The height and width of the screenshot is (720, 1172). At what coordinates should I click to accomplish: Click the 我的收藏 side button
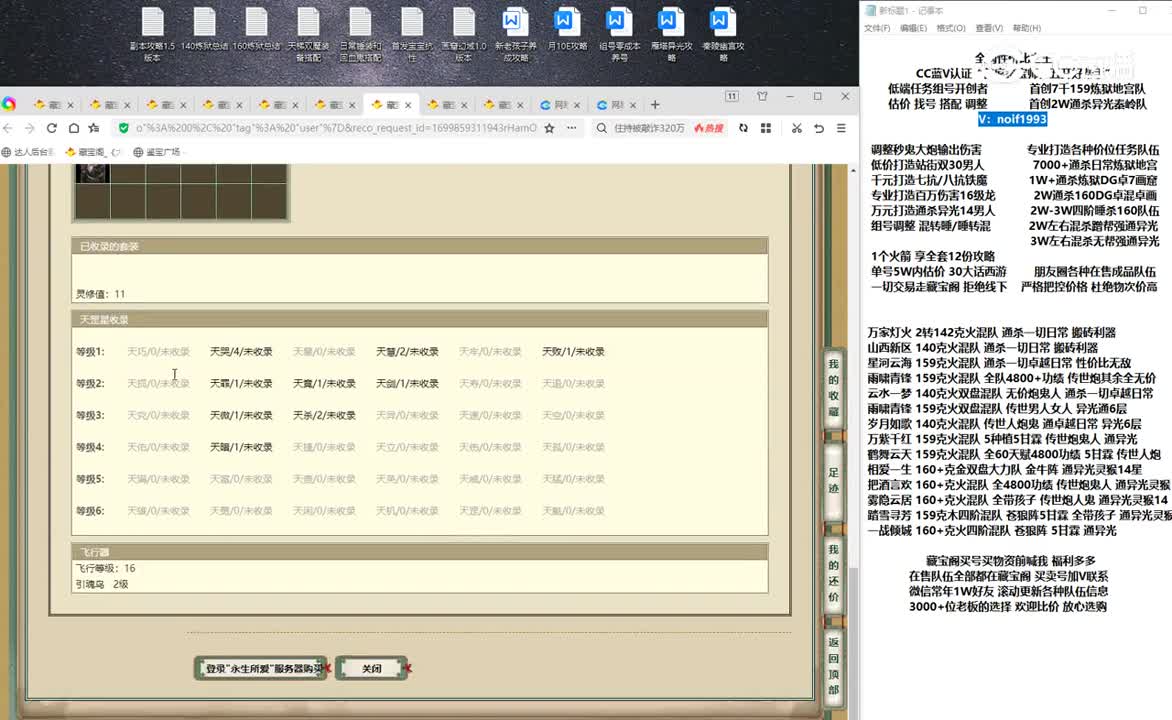[833, 387]
